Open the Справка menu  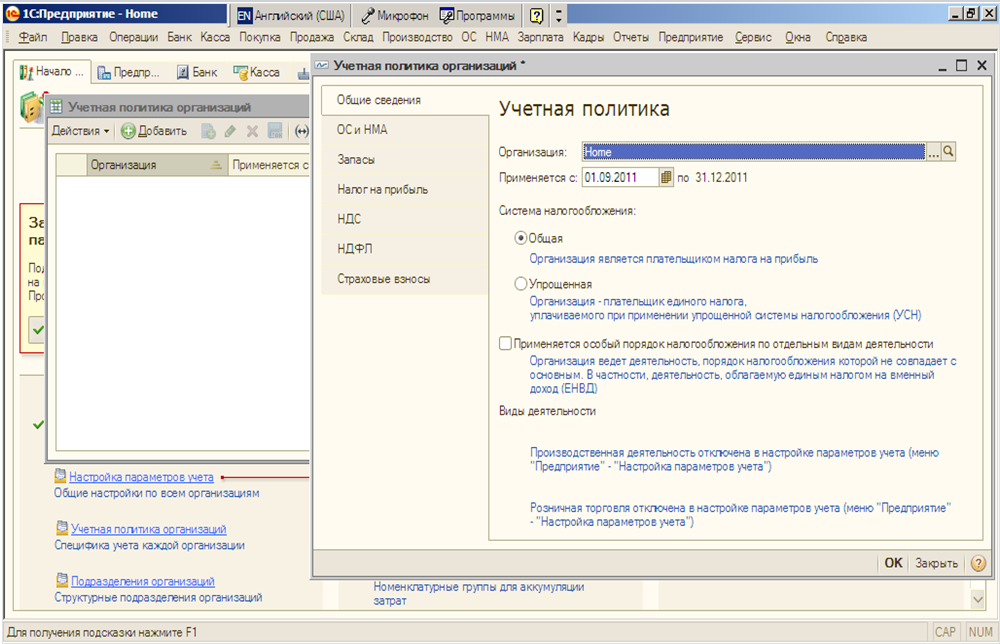[x=846, y=37]
